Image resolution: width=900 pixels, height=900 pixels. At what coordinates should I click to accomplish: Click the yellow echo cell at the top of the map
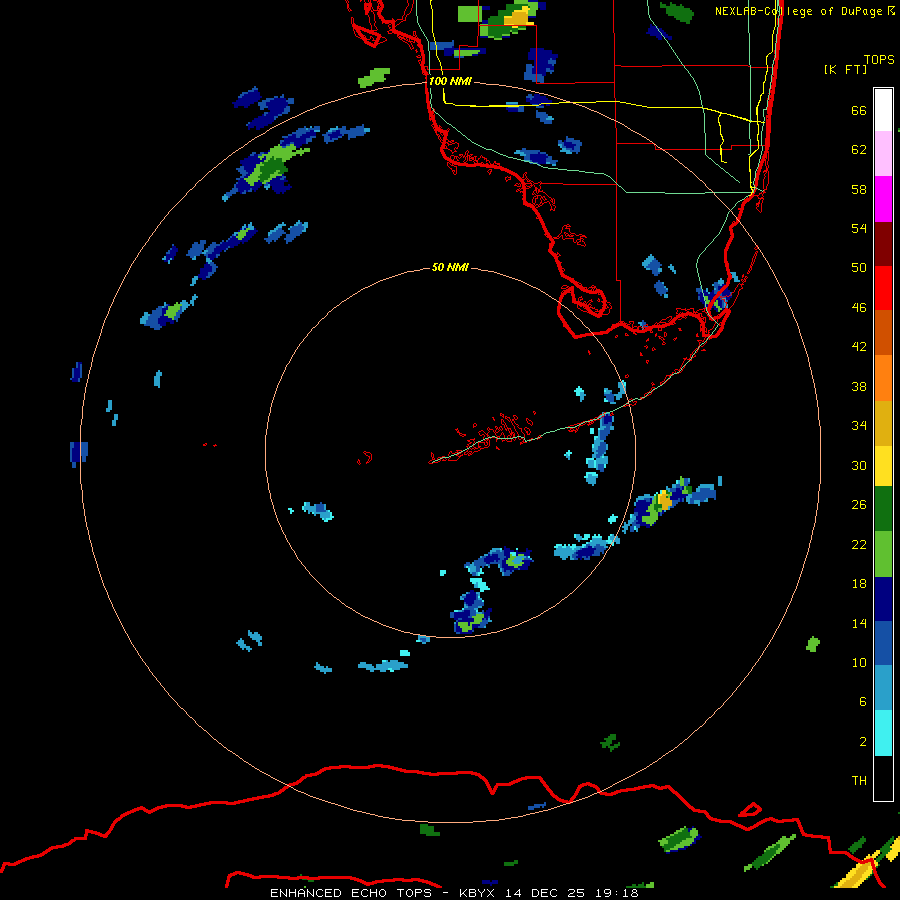click(519, 18)
